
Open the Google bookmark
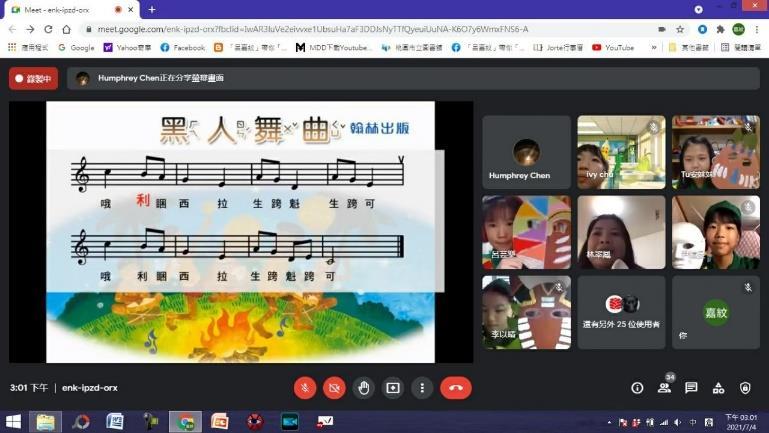tap(76, 48)
